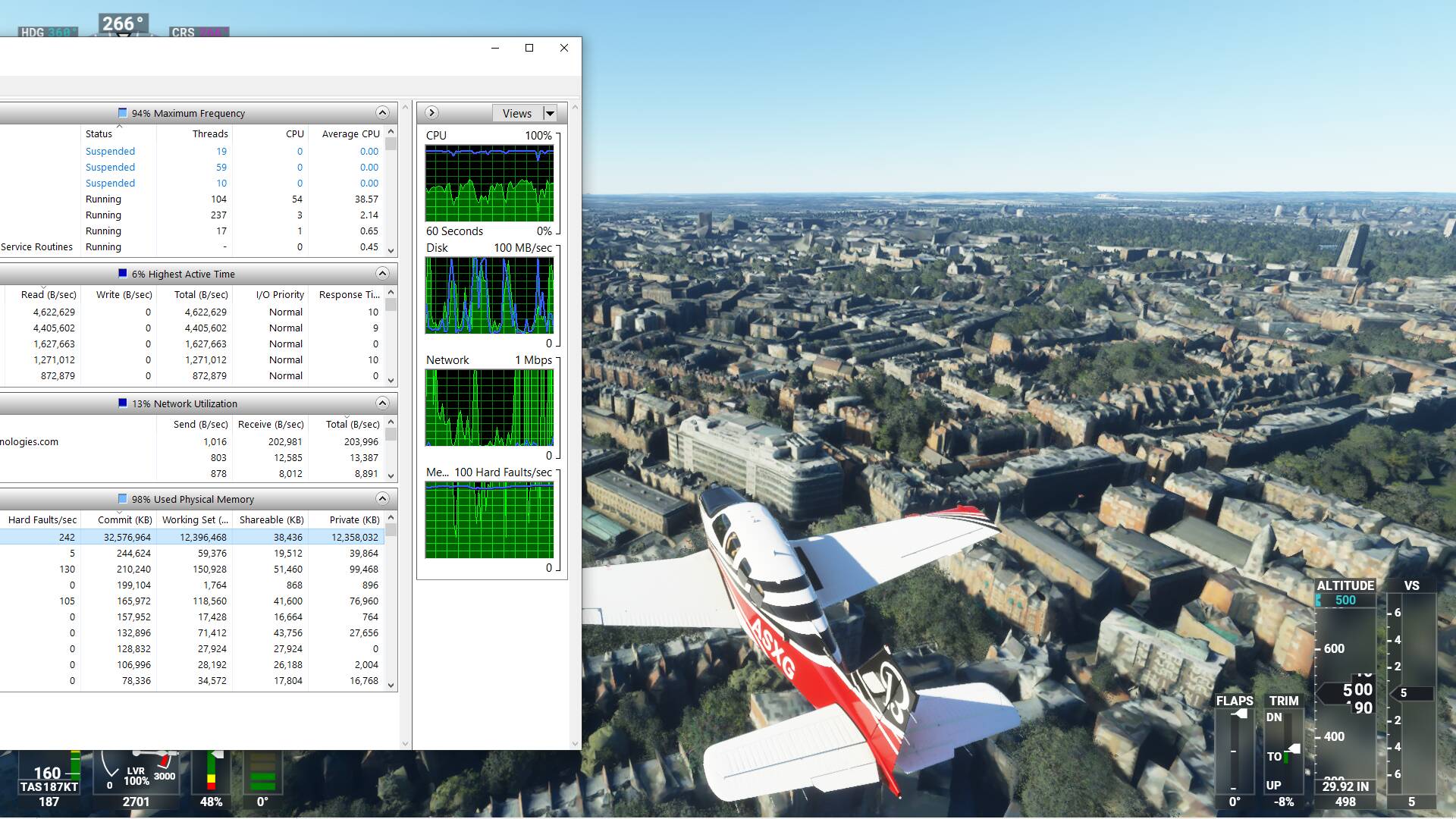Click the Views button

[x=517, y=113]
